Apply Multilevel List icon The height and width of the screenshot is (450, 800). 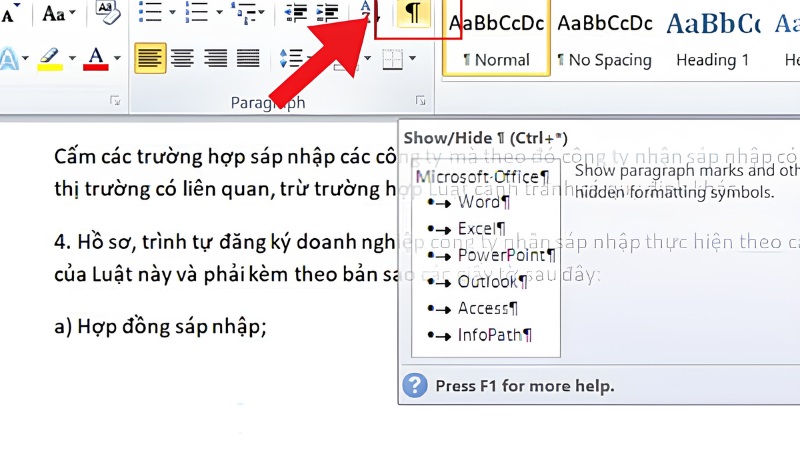pos(243,12)
